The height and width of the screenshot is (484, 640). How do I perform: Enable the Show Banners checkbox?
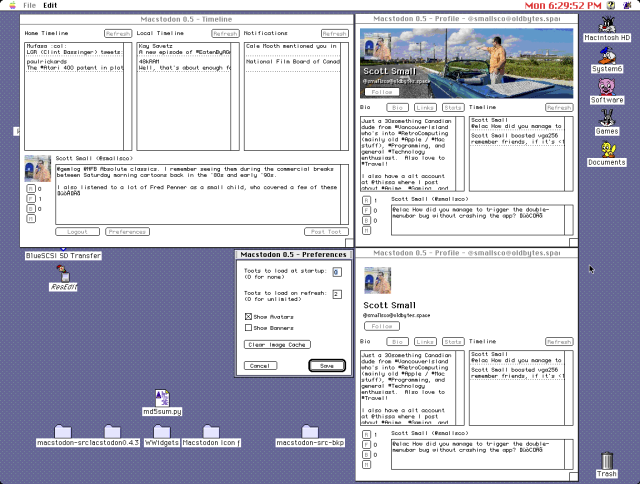(249, 327)
